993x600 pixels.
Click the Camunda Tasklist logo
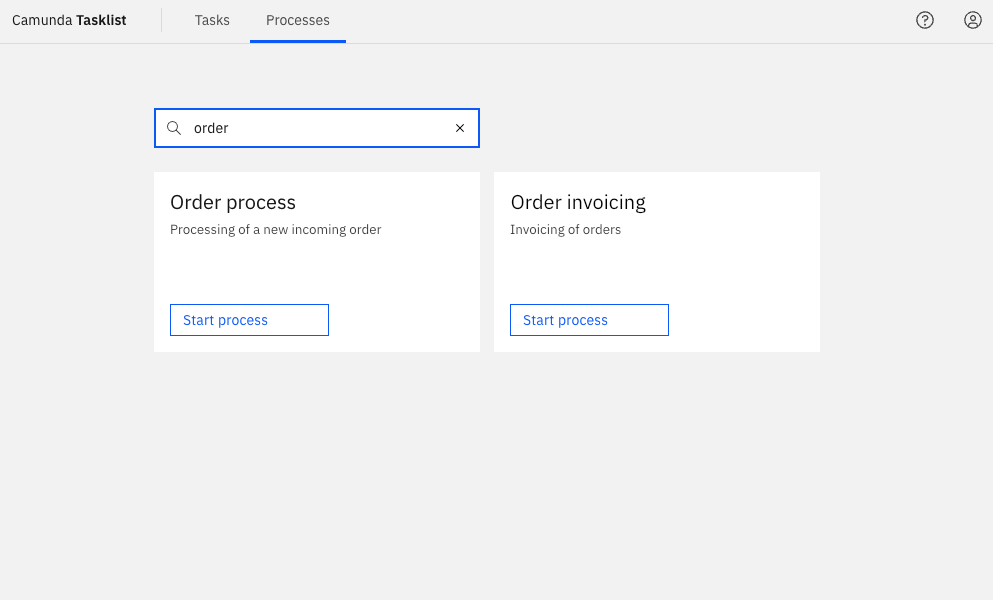(68, 20)
